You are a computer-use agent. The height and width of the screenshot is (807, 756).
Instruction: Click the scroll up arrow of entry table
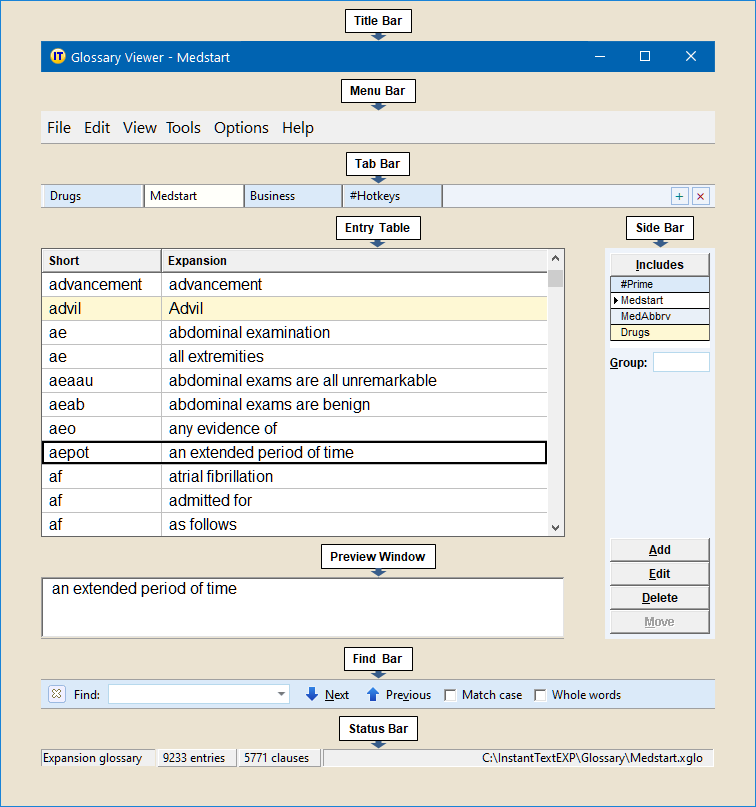pos(555,258)
